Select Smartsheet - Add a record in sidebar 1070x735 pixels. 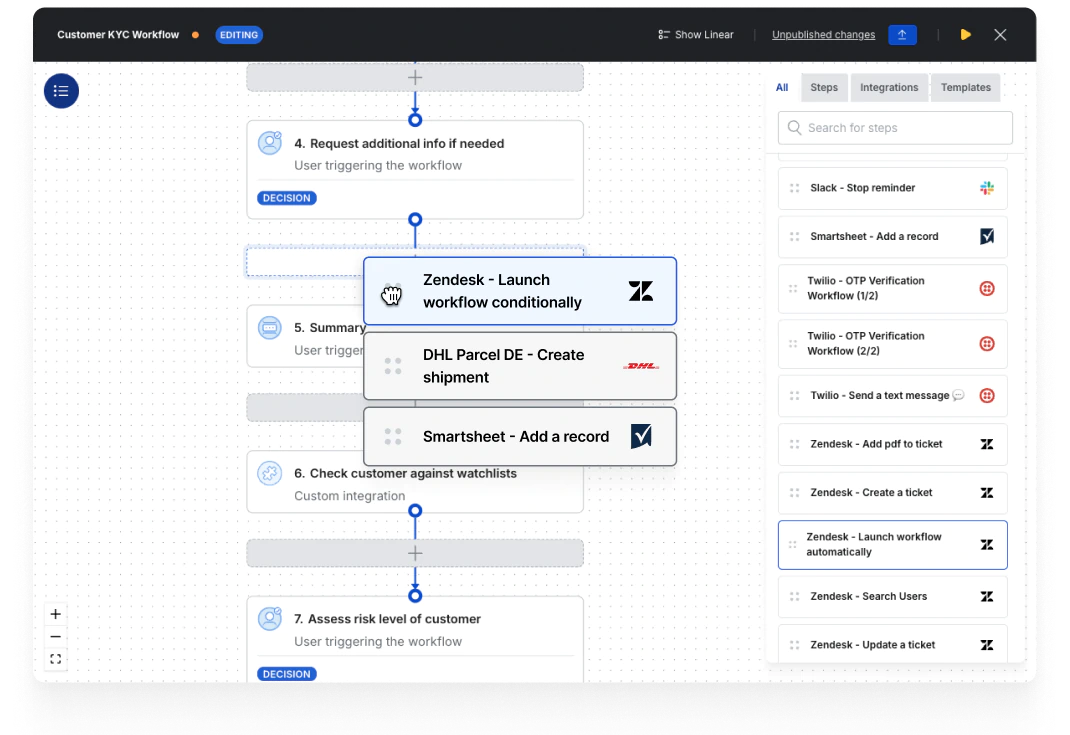(892, 236)
